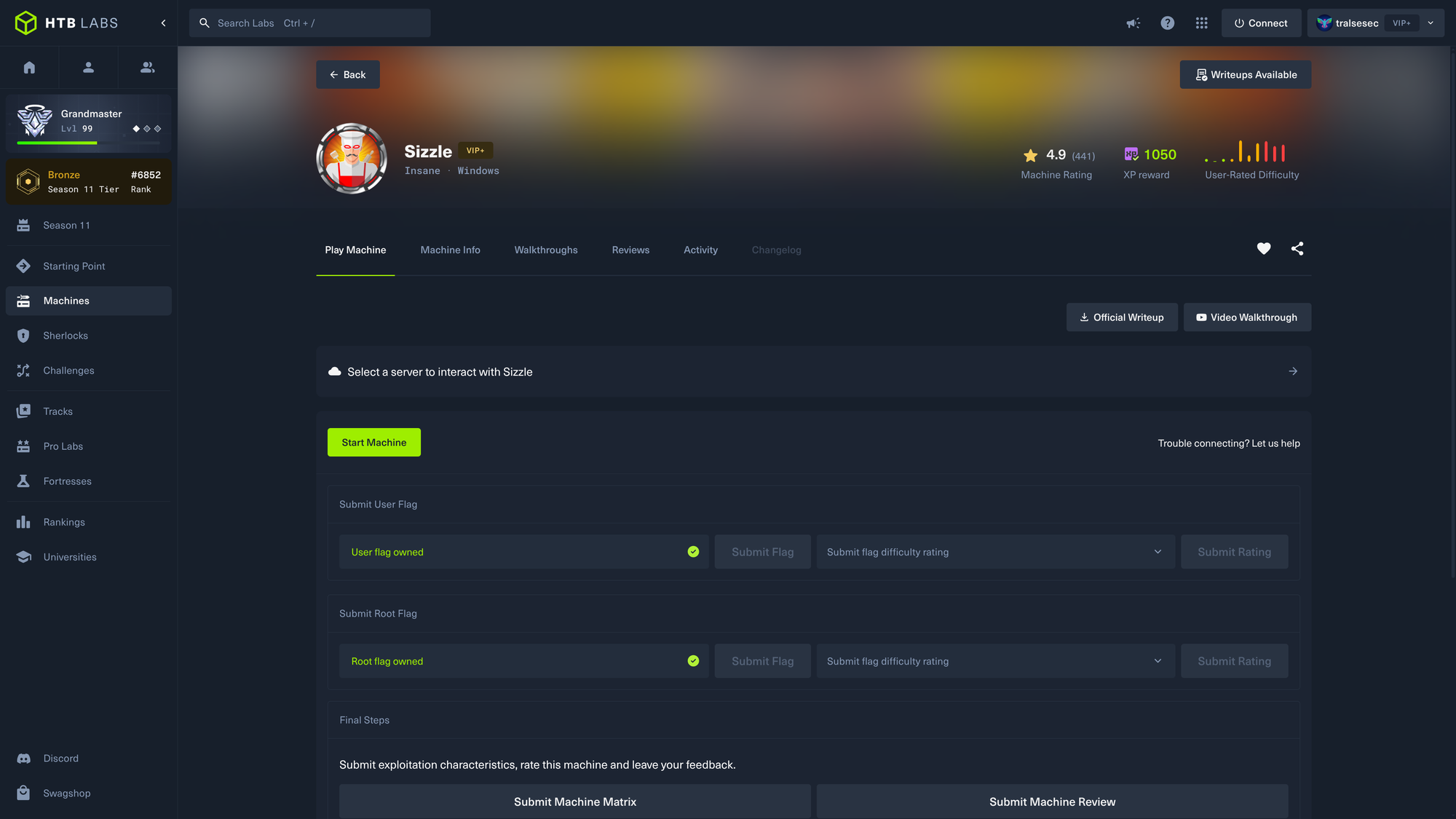Open the single-user profile icon tab

point(88,68)
